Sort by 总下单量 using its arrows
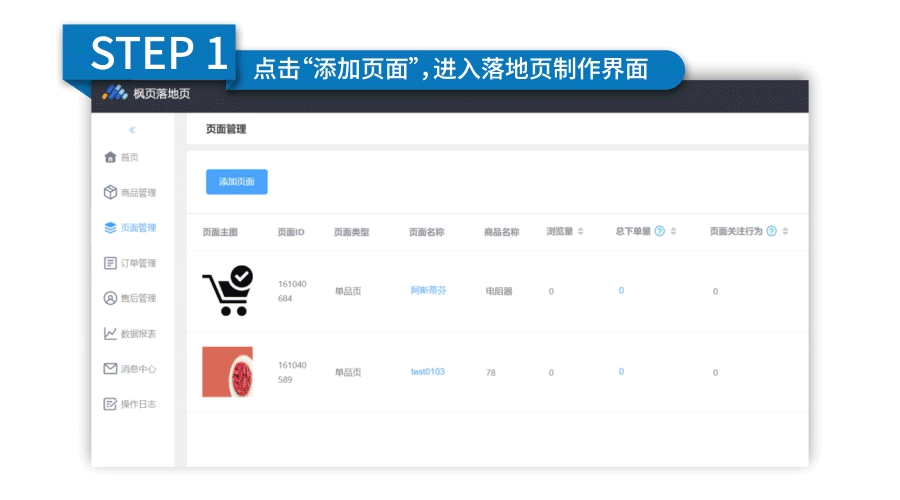Viewport: 900px width, 500px height. point(673,231)
